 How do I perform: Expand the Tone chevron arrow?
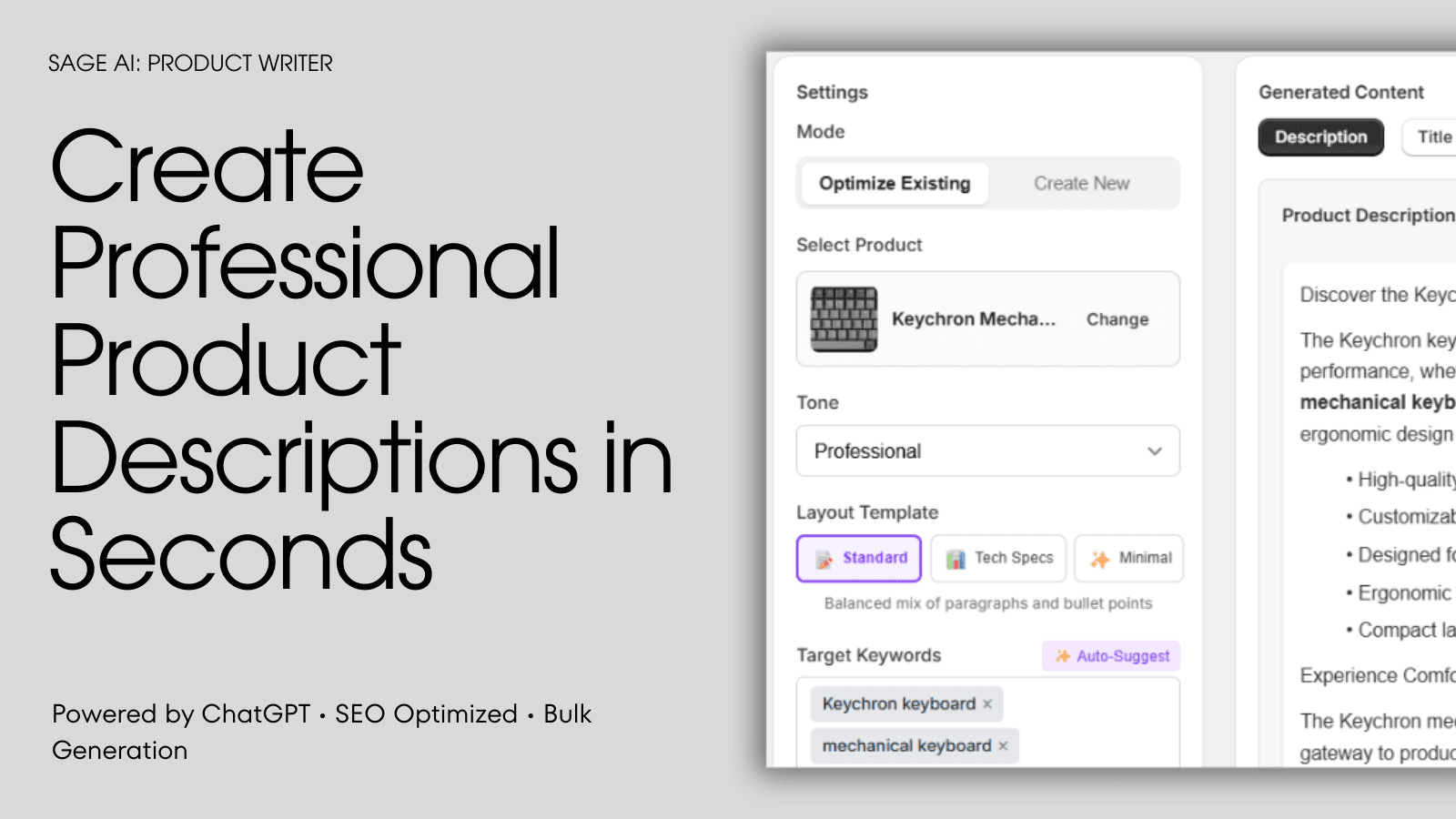(1154, 451)
